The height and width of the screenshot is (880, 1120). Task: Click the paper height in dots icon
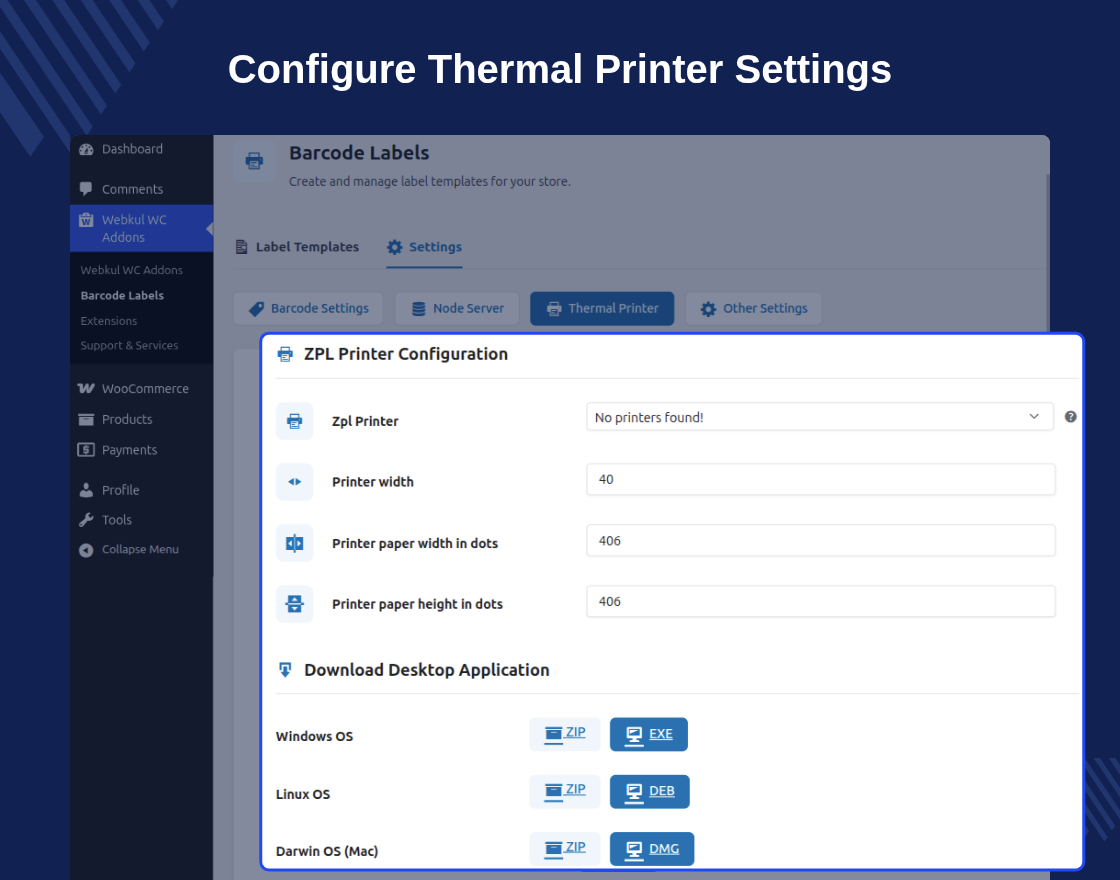tap(294, 604)
